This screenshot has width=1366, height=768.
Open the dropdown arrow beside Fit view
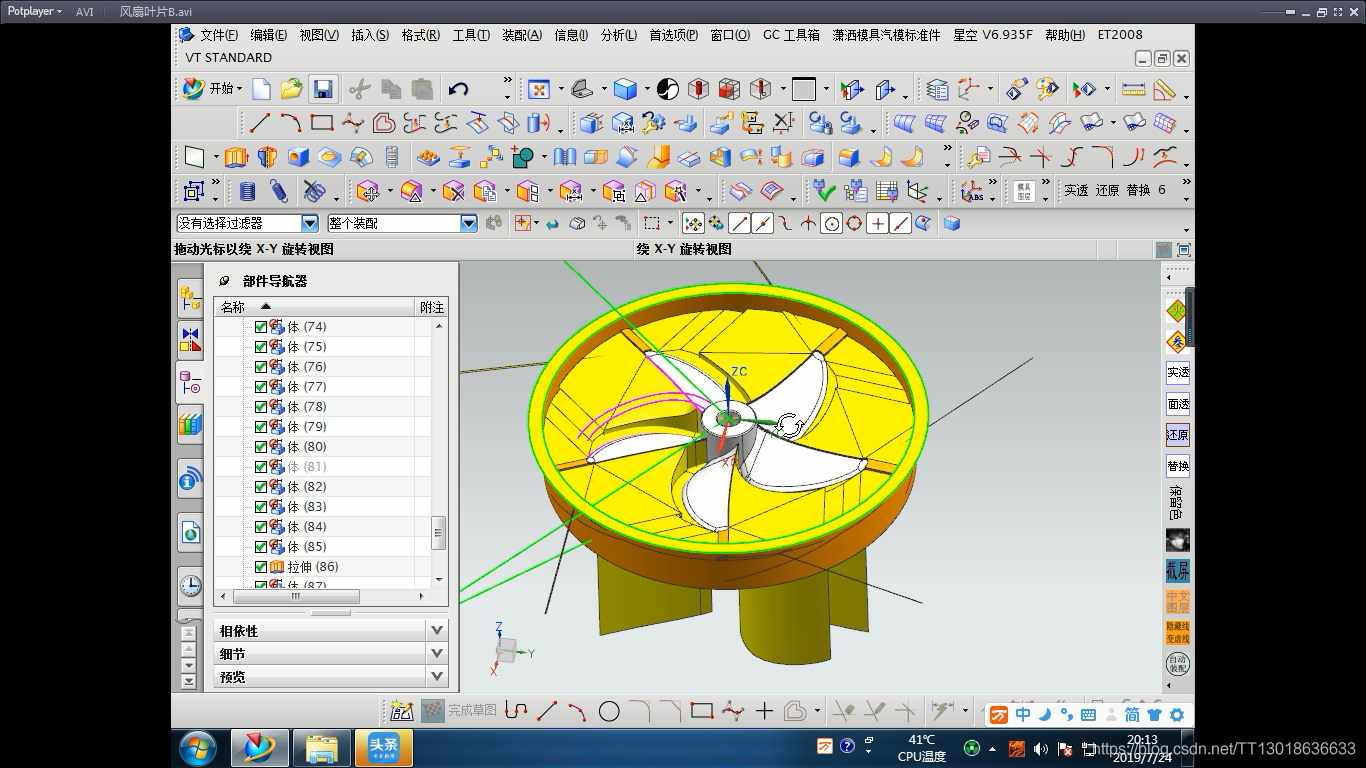[x=560, y=90]
